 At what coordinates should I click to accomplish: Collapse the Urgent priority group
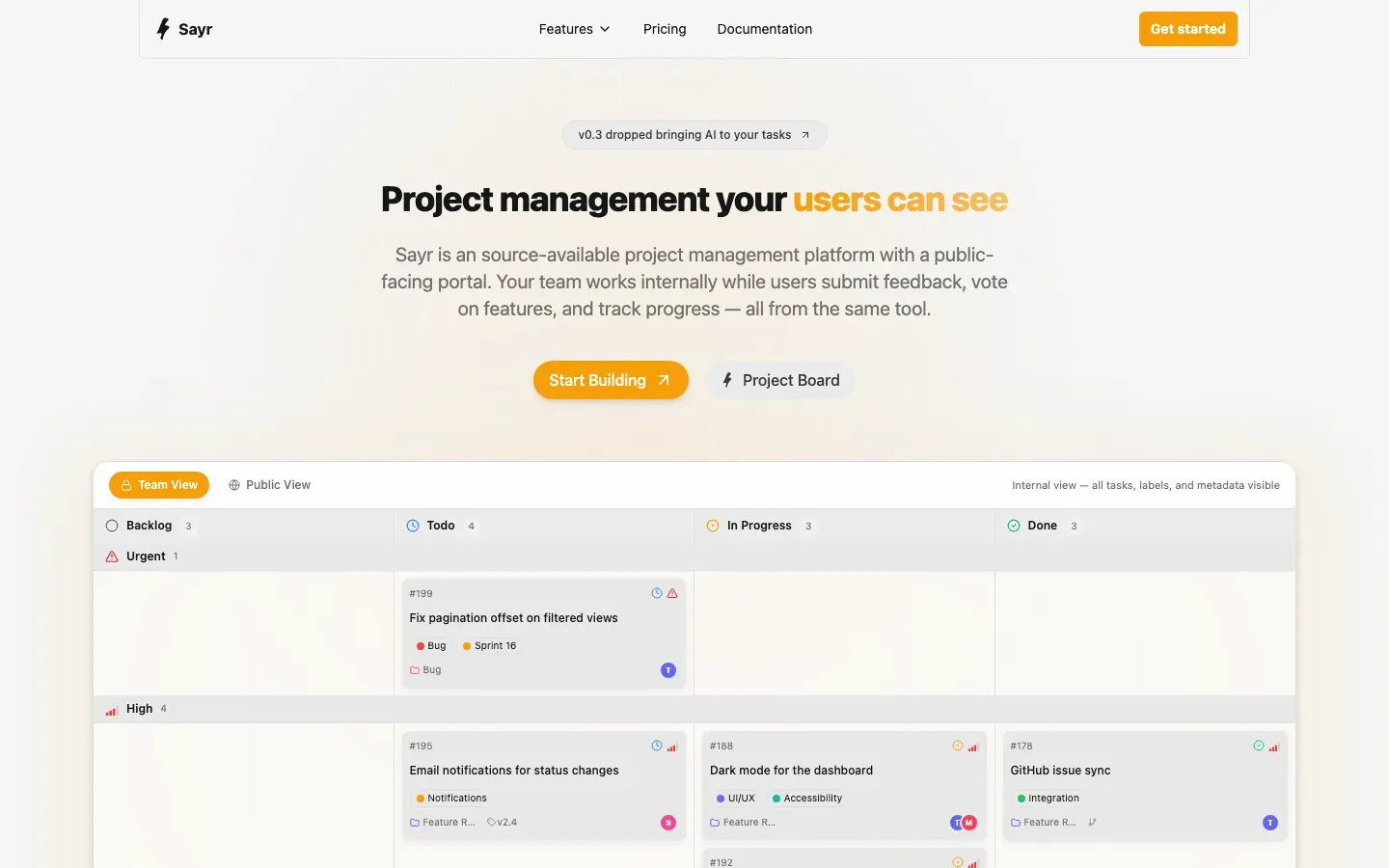coord(694,556)
